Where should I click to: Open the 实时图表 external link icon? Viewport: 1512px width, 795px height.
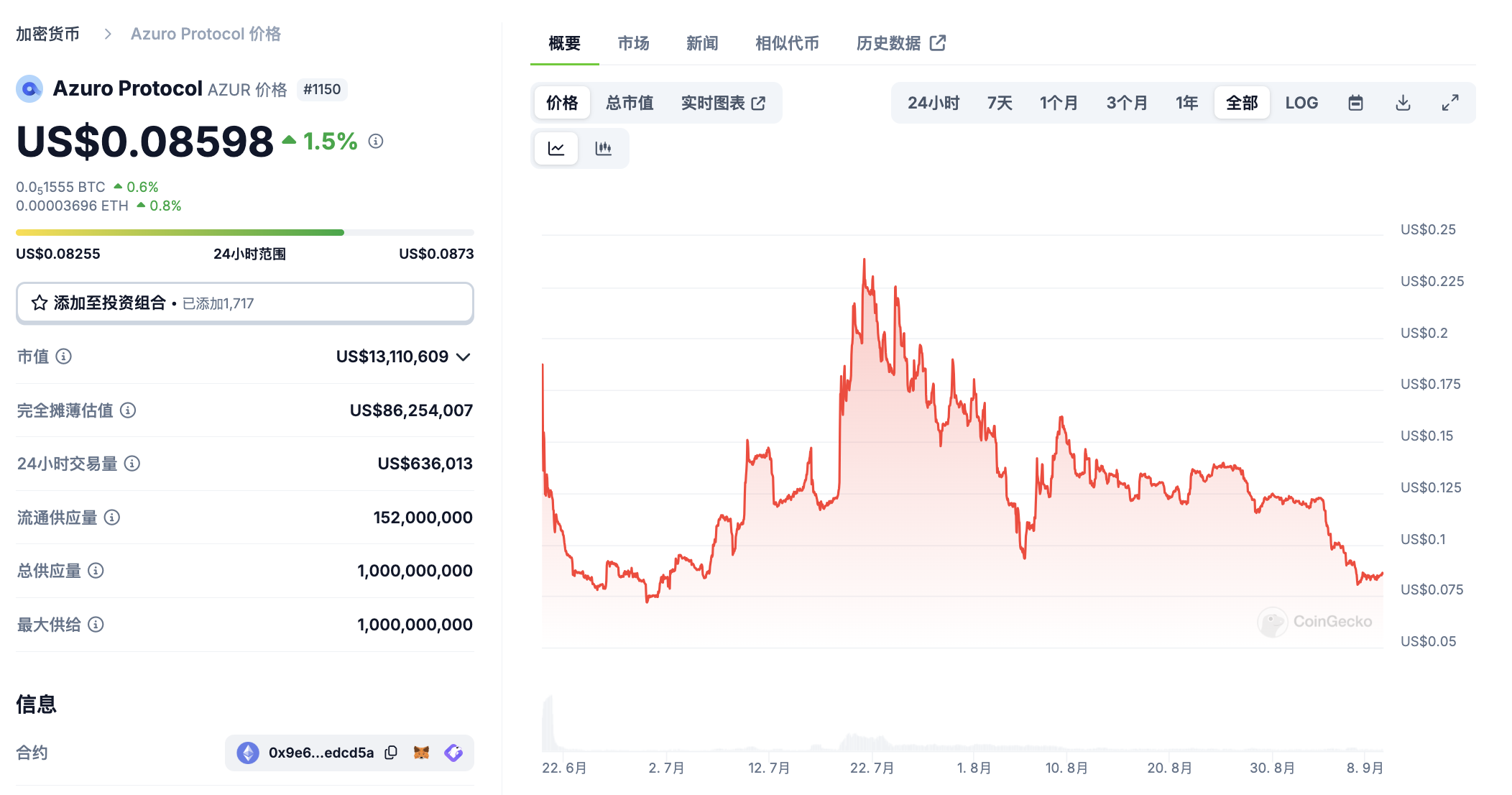pos(759,102)
